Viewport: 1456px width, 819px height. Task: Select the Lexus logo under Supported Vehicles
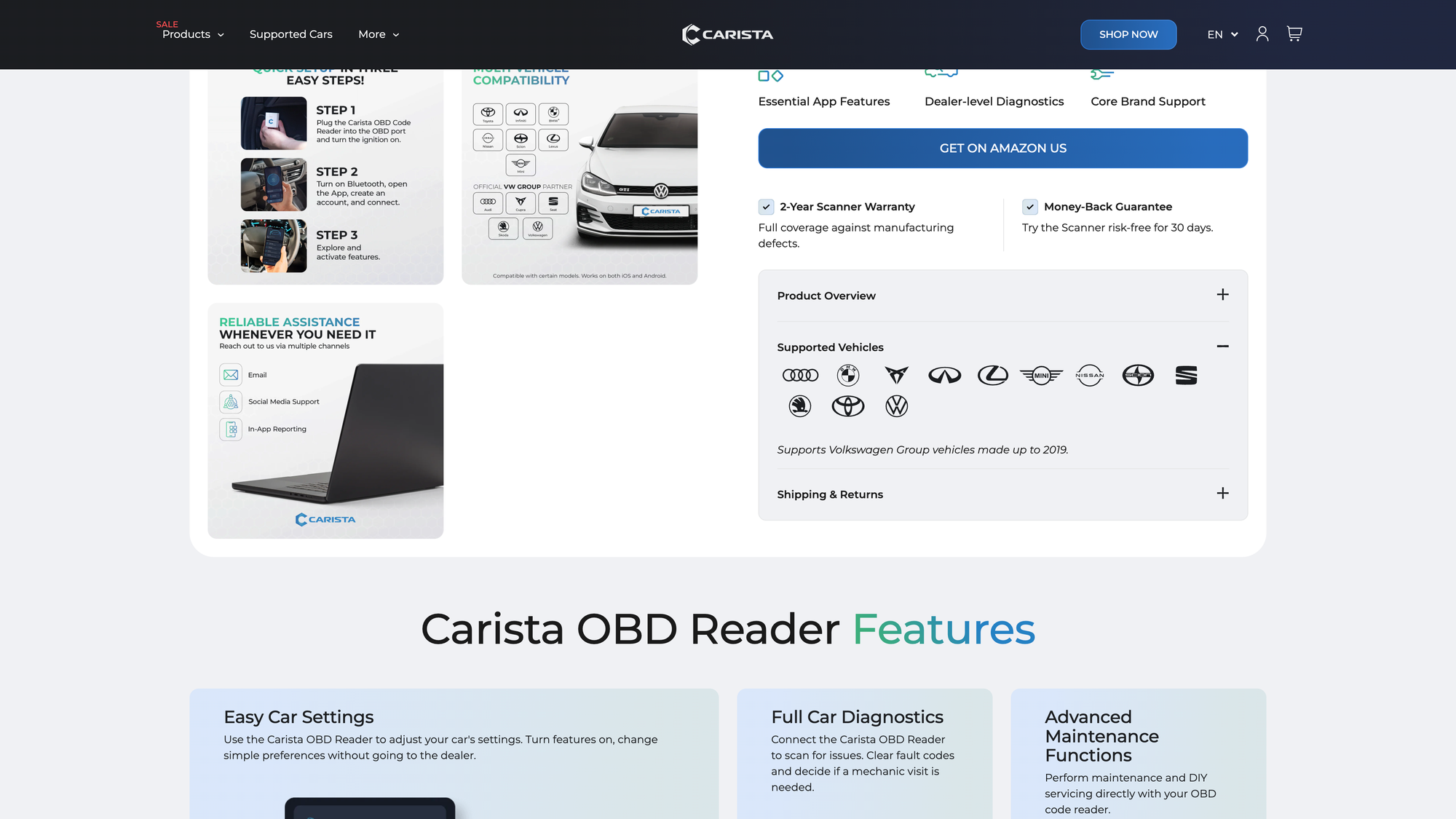tap(993, 376)
